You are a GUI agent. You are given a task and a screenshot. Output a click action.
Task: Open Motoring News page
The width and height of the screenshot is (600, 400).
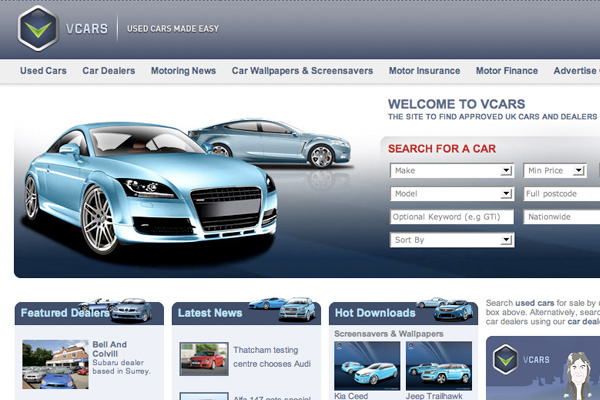pyautogui.click(x=183, y=71)
